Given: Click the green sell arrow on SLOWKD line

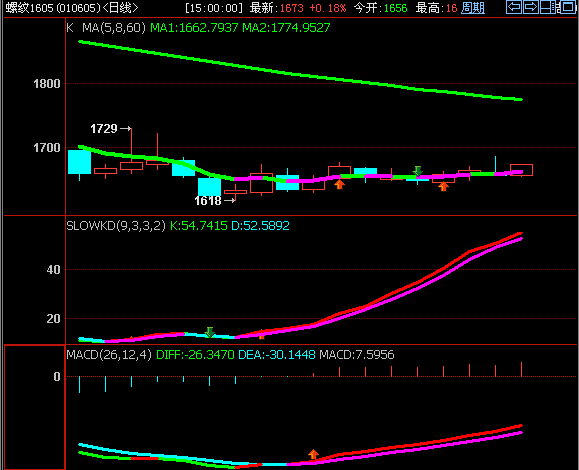Looking at the screenshot, I should [210, 332].
